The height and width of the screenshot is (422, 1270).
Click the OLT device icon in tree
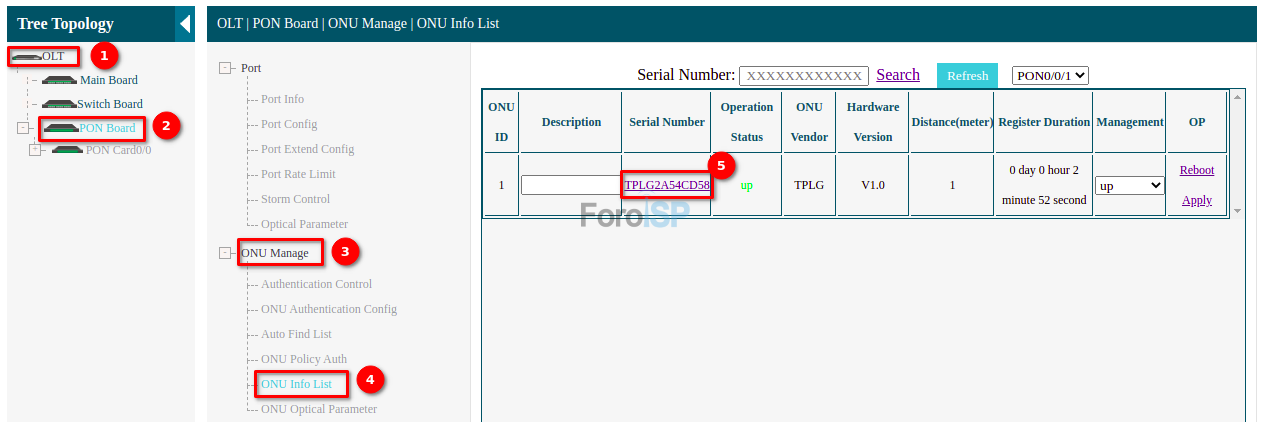coord(26,56)
